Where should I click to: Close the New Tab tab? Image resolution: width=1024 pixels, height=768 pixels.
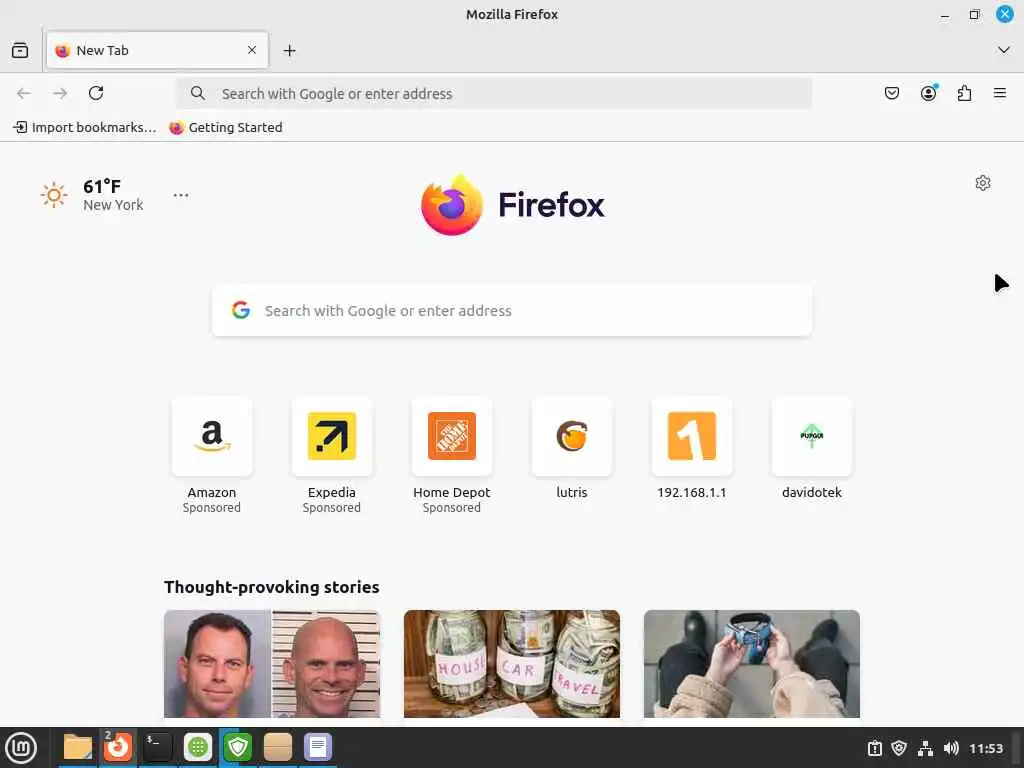point(251,50)
